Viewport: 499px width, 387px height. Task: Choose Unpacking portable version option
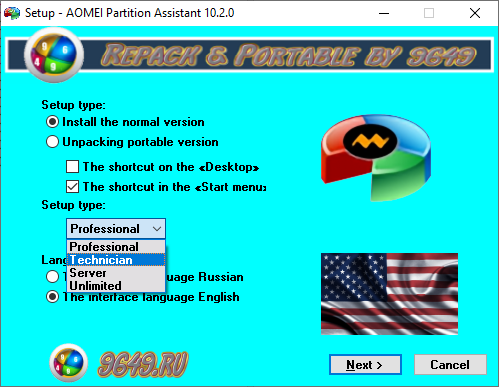click(x=52, y=142)
